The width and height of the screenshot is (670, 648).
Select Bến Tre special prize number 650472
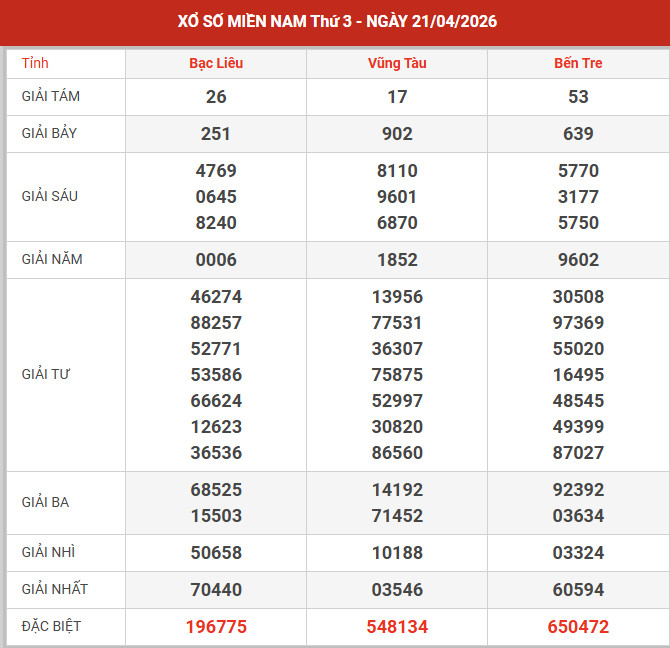point(578,627)
